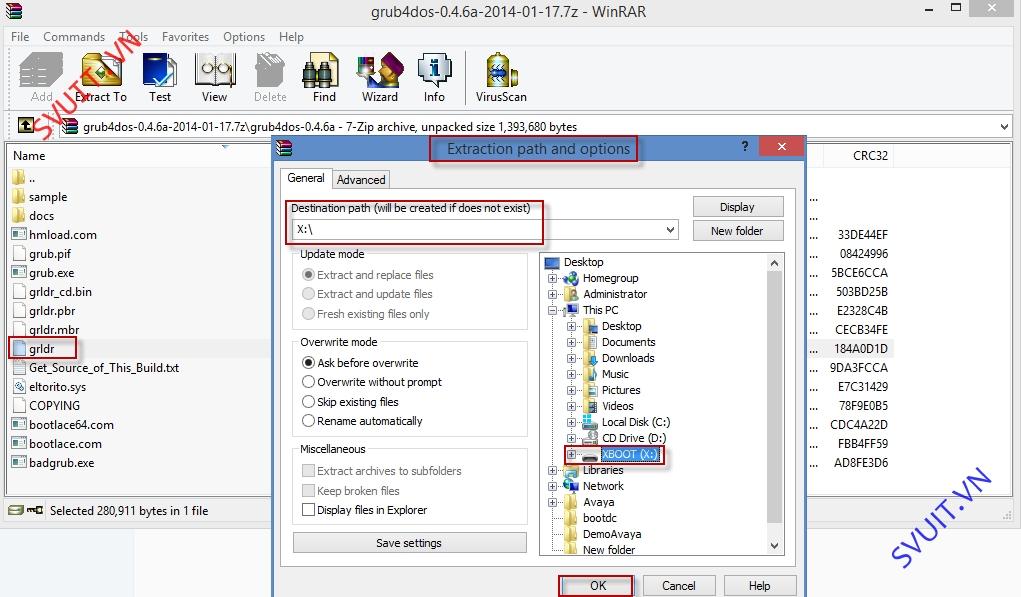Select the docs folder icon
Image resolution: width=1021 pixels, height=597 pixels.
click(18, 215)
